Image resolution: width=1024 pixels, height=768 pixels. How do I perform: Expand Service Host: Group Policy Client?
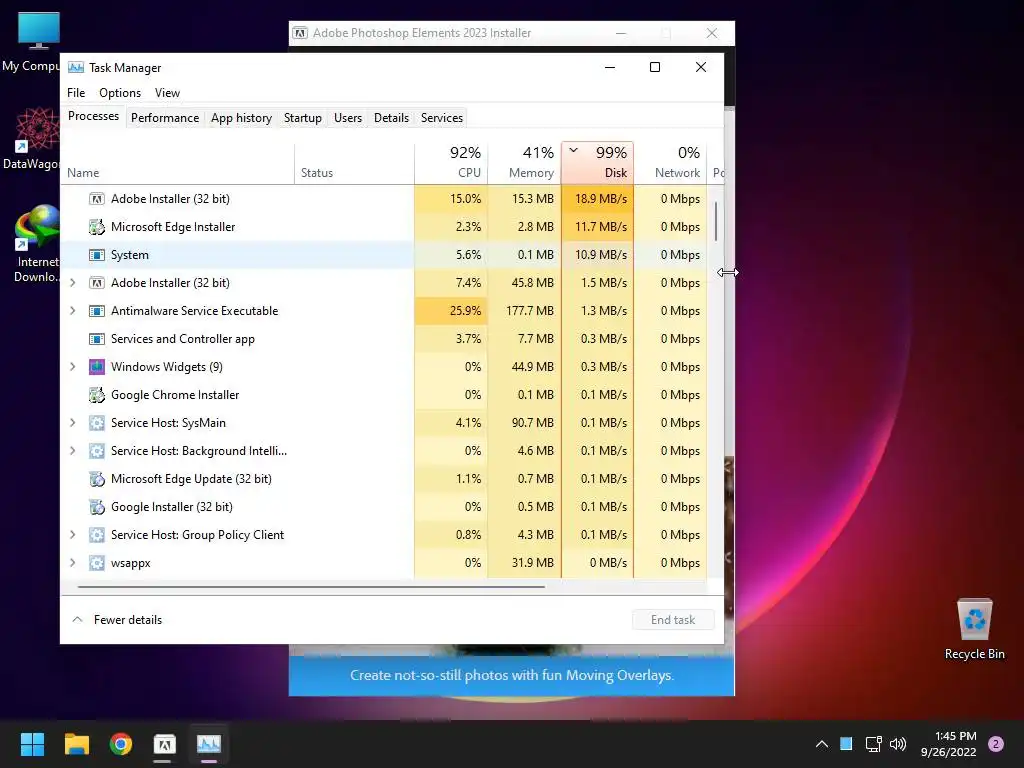[x=72, y=535]
